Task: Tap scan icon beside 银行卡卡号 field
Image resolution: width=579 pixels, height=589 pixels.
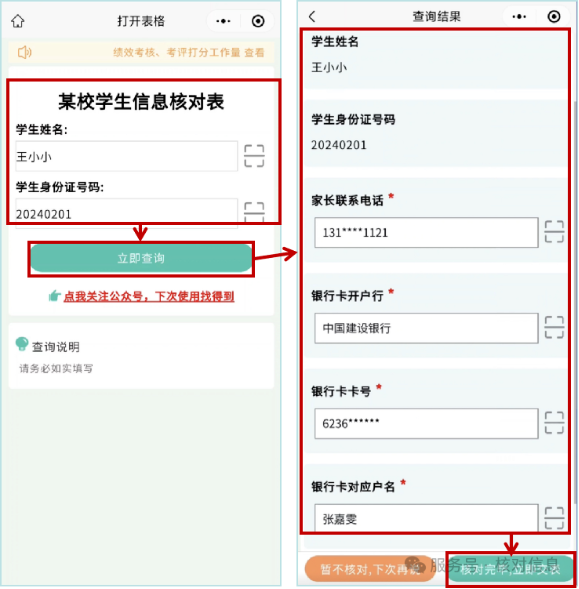Action: pyautogui.click(x=554, y=423)
